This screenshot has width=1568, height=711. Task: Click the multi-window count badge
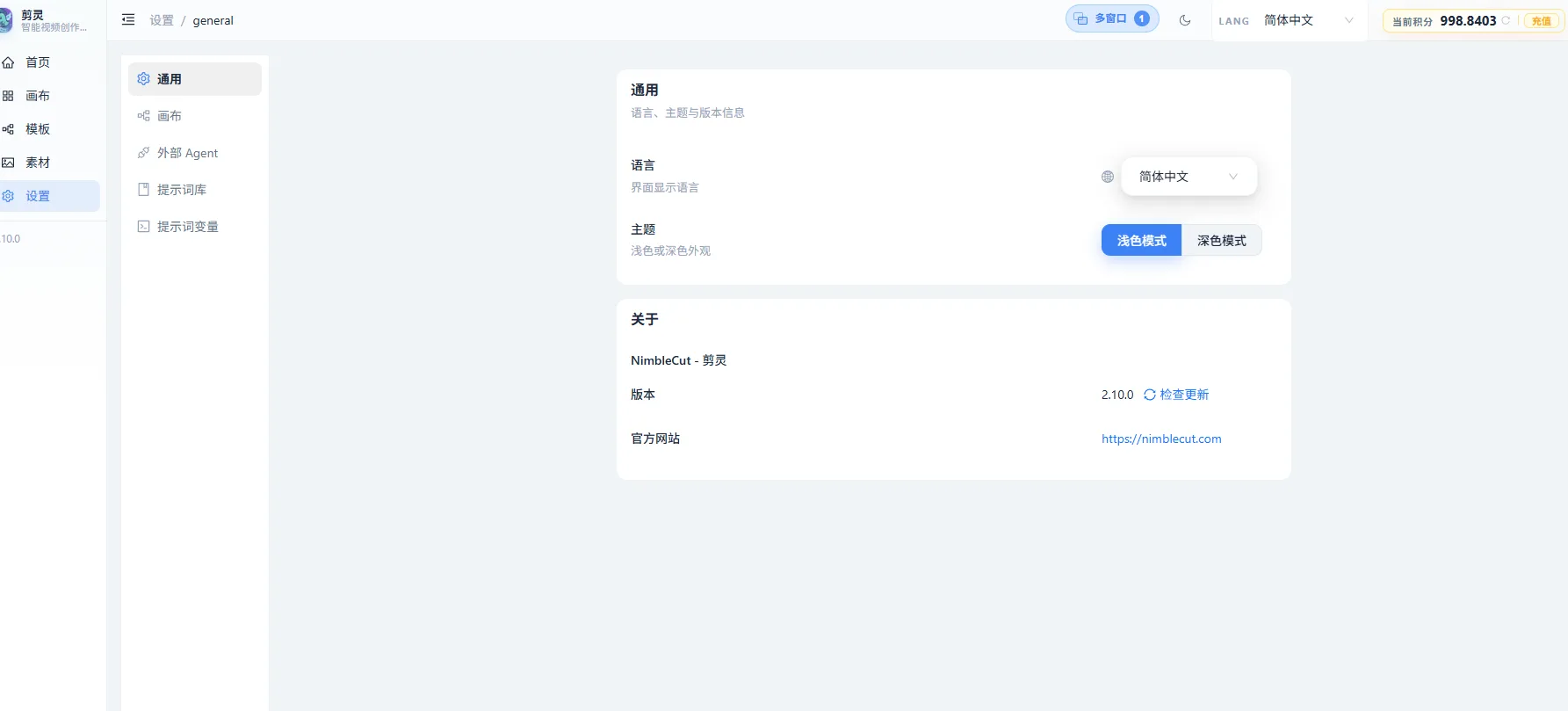pos(1142,18)
